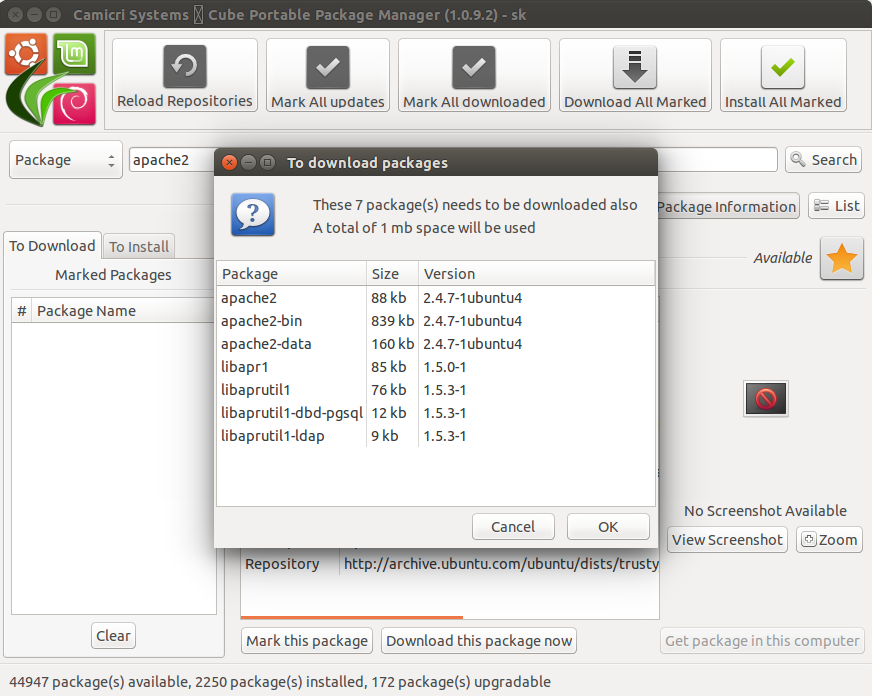Confirm the download dialog with OK
The width and height of the screenshot is (872, 696).
pos(608,526)
